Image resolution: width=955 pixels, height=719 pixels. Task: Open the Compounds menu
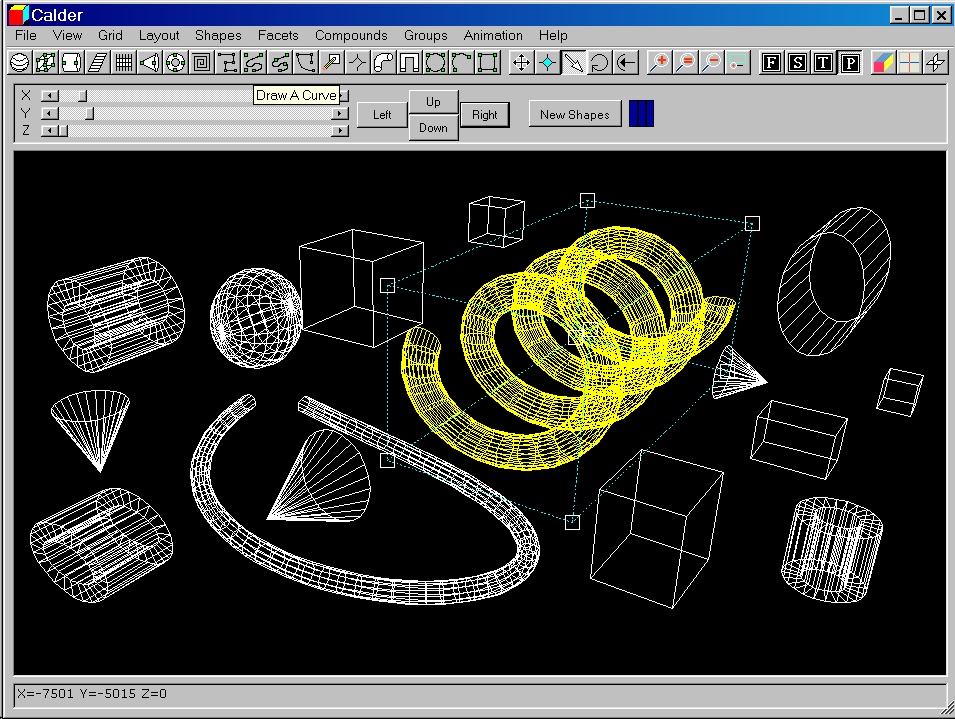[351, 35]
